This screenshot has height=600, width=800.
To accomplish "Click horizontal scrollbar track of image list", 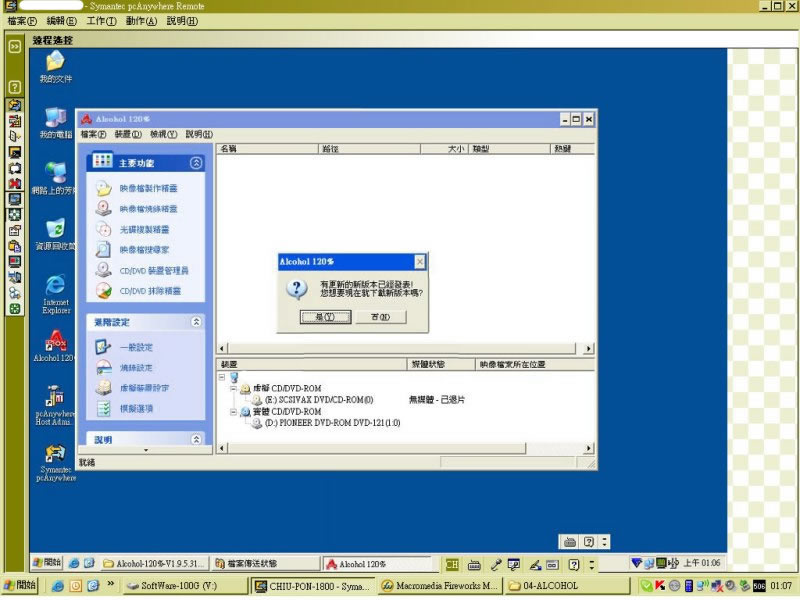I will click(x=401, y=348).
